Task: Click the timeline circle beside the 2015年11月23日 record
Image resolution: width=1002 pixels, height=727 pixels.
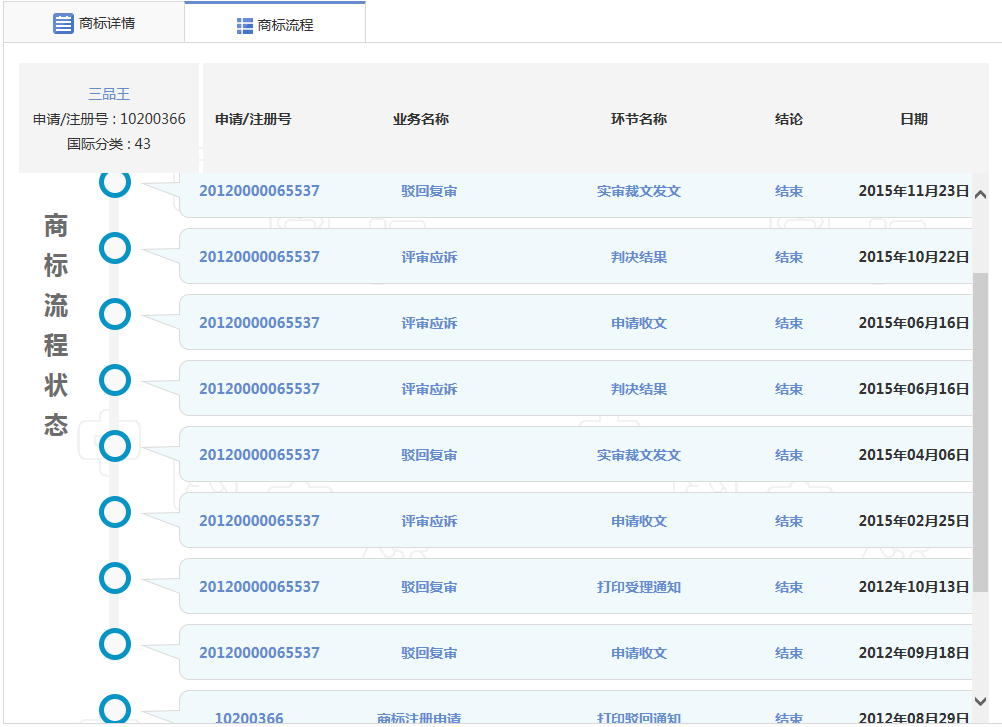Action: click(x=115, y=183)
